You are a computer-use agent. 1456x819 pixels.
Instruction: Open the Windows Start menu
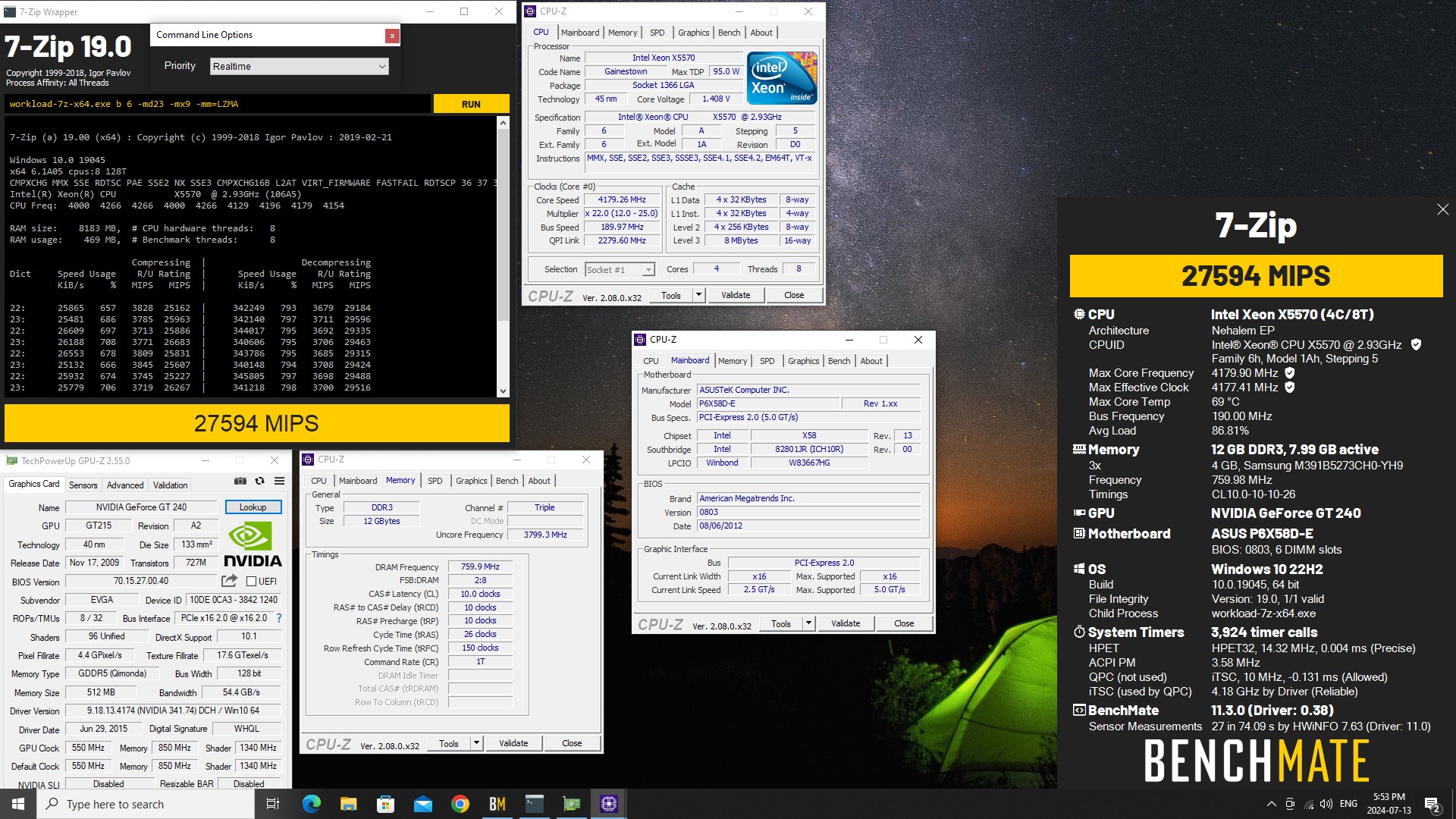tap(18, 804)
